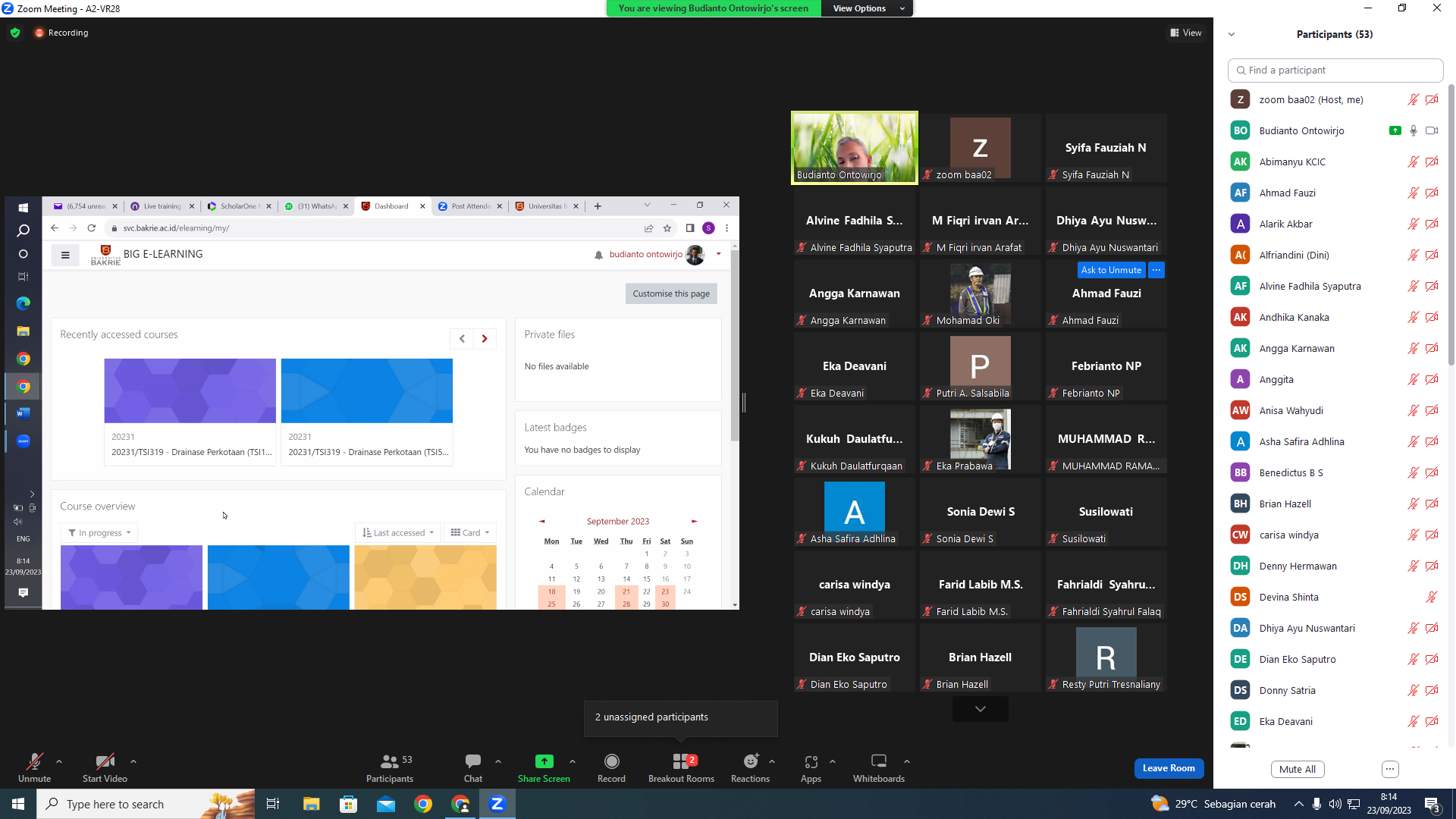Click the Live training browser tab

click(x=162, y=206)
